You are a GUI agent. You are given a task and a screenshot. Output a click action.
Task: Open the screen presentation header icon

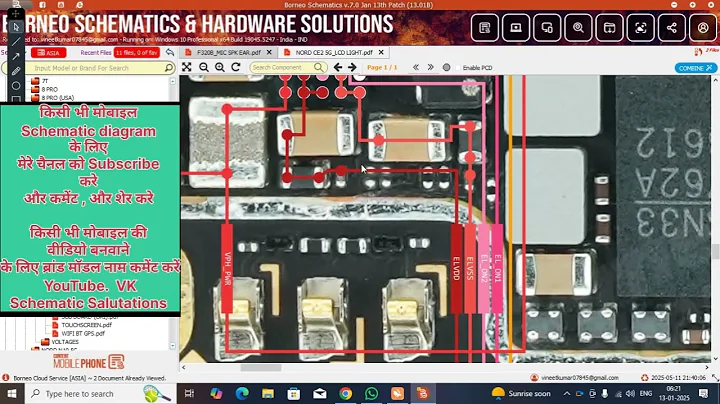pos(516,28)
